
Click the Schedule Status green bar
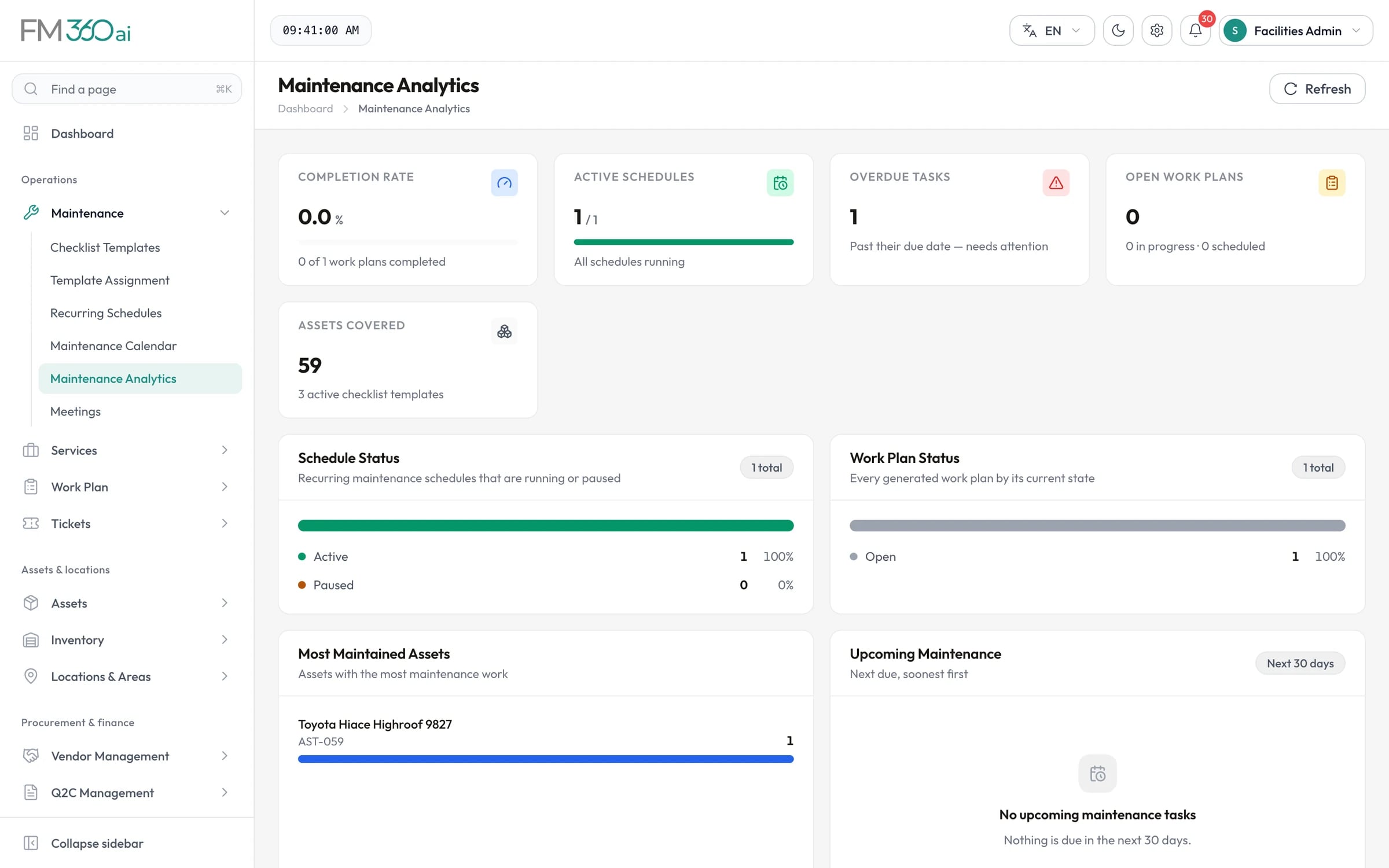point(545,526)
